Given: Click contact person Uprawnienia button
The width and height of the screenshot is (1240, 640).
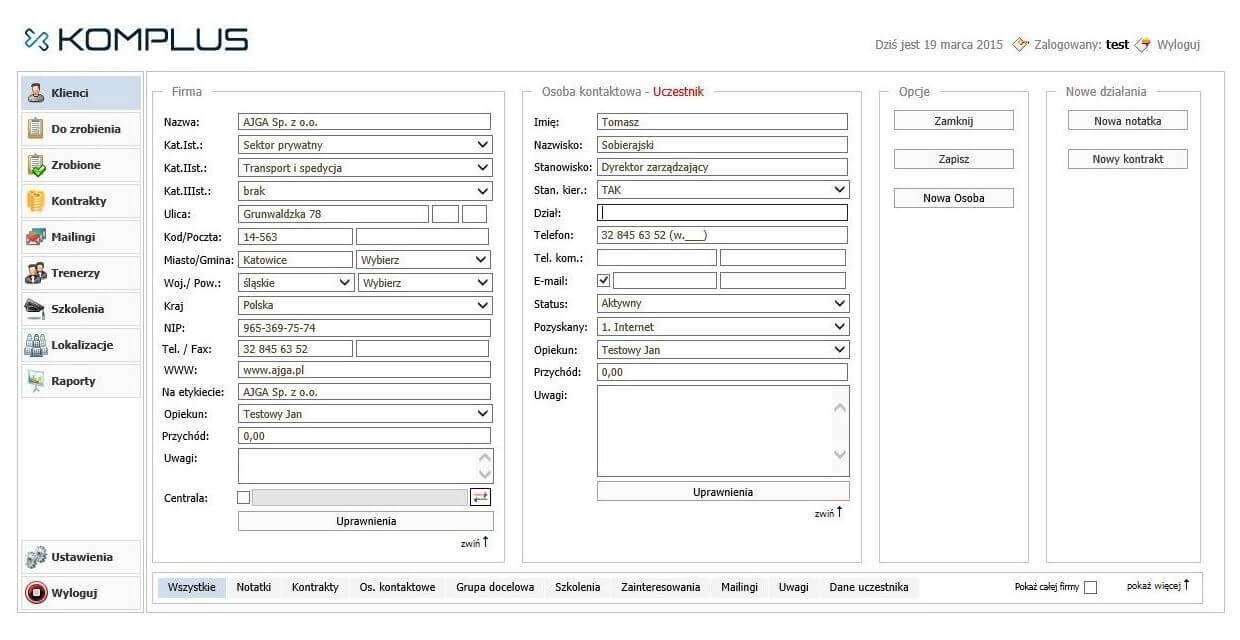Looking at the screenshot, I should (723, 492).
